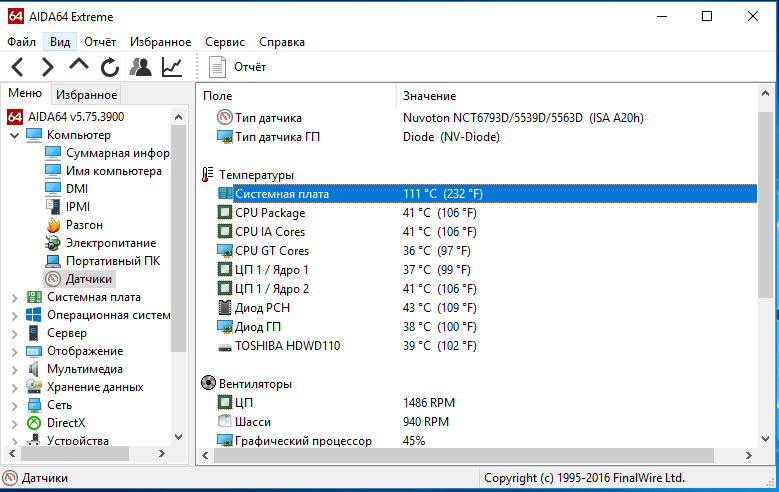Expand the Хранение данных tree node
This screenshot has height=492, width=779.
point(14,388)
